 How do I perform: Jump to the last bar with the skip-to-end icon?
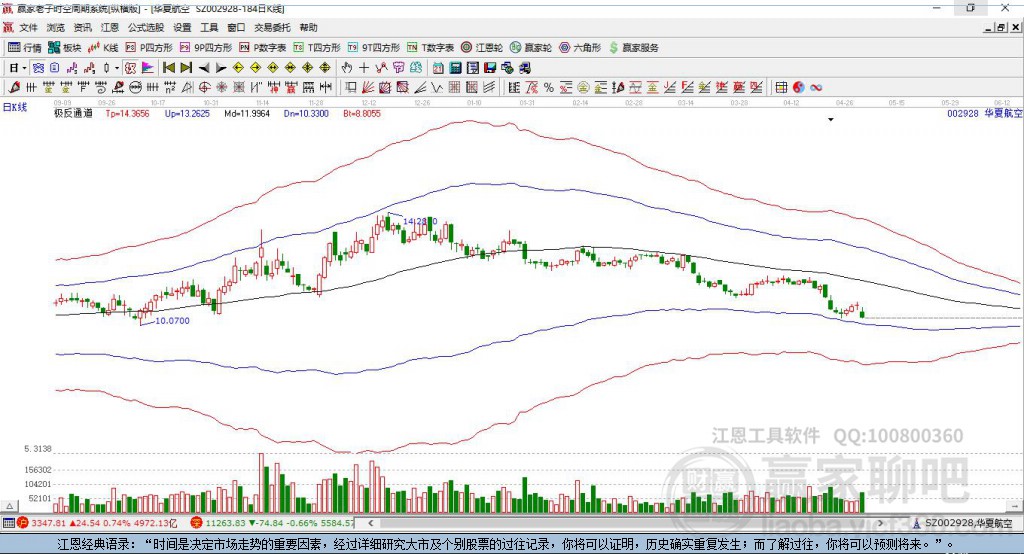[x=186, y=67]
